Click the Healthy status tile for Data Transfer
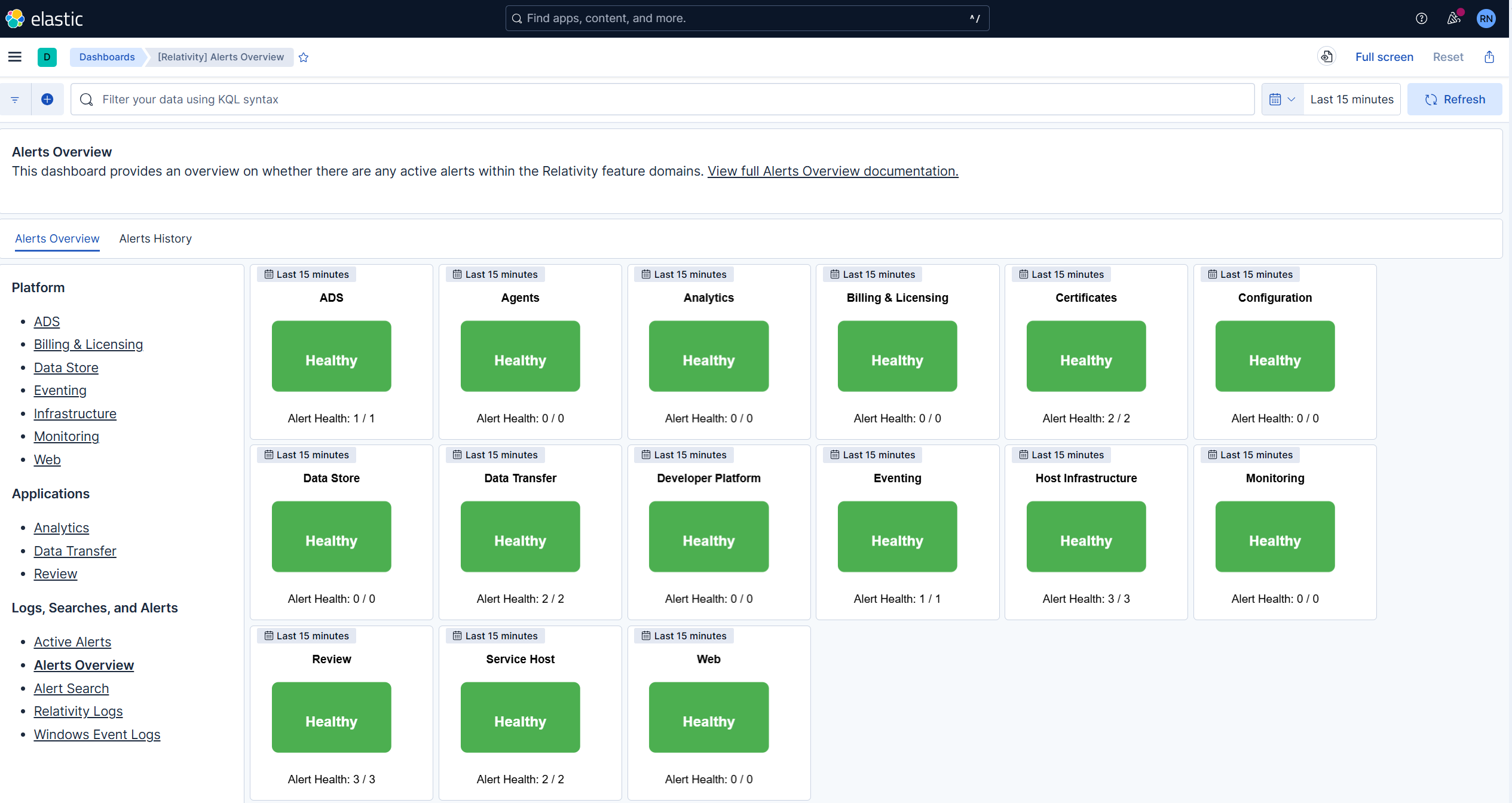Viewport: 1512px width, 803px height. [x=520, y=537]
